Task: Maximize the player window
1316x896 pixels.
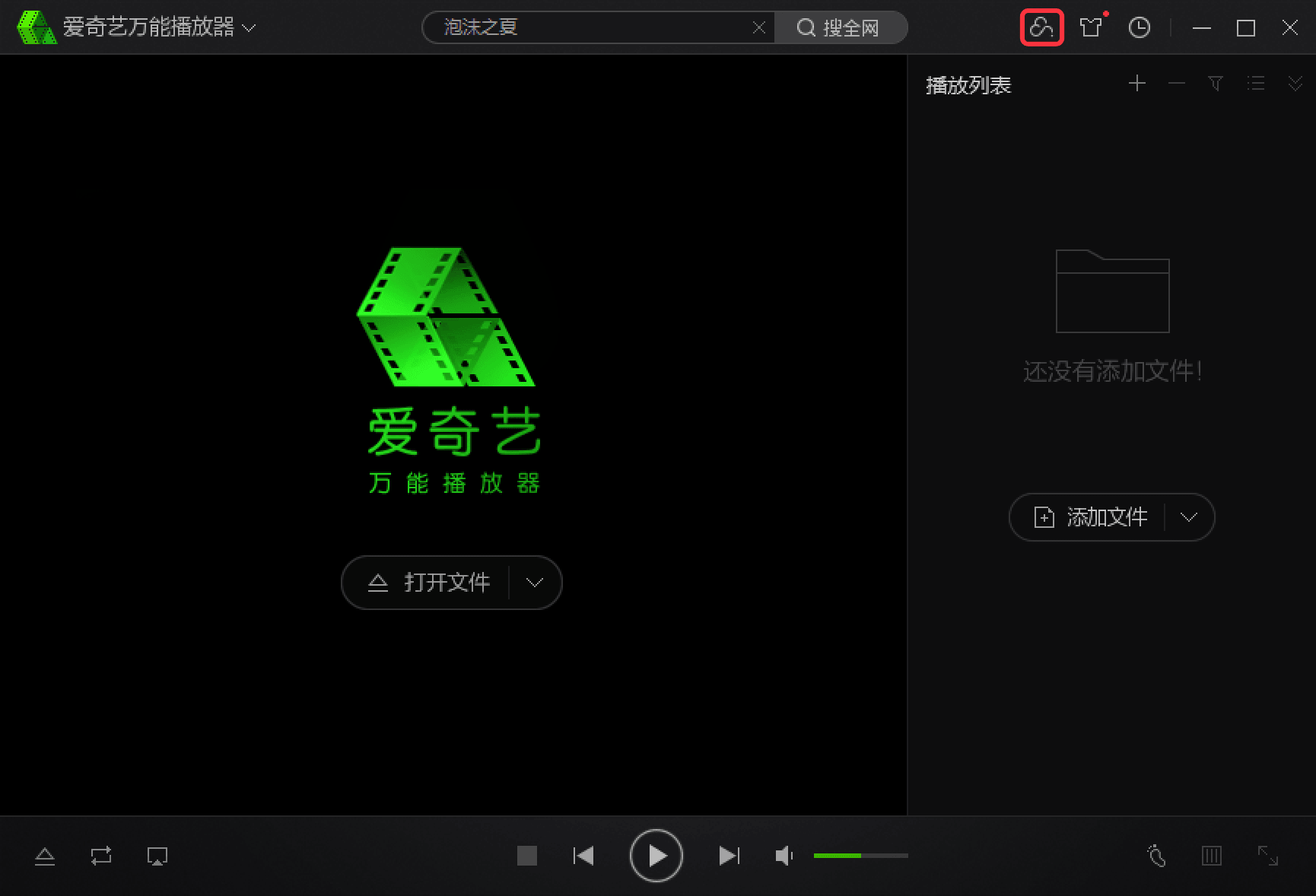Action: tap(1246, 27)
